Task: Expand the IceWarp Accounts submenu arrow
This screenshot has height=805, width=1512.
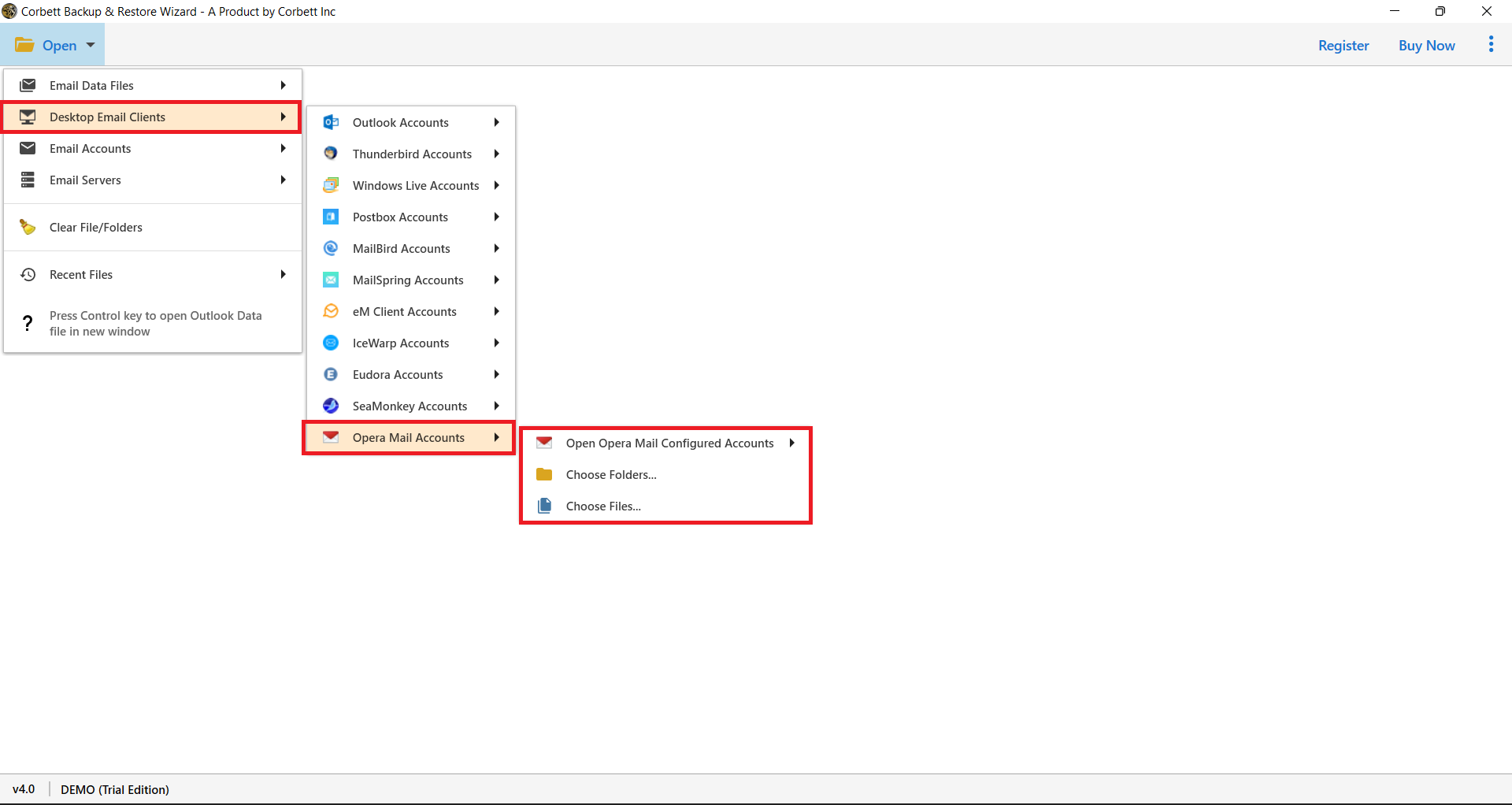Action: point(497,343)
